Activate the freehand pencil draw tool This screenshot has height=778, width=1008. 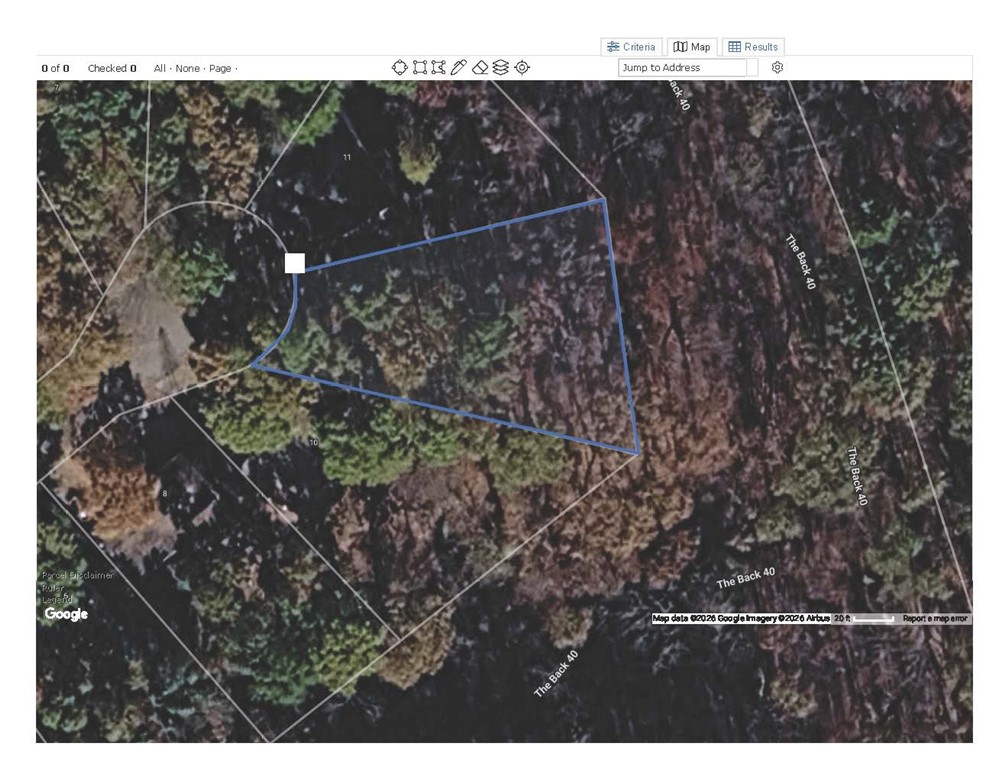coord(458,68)
